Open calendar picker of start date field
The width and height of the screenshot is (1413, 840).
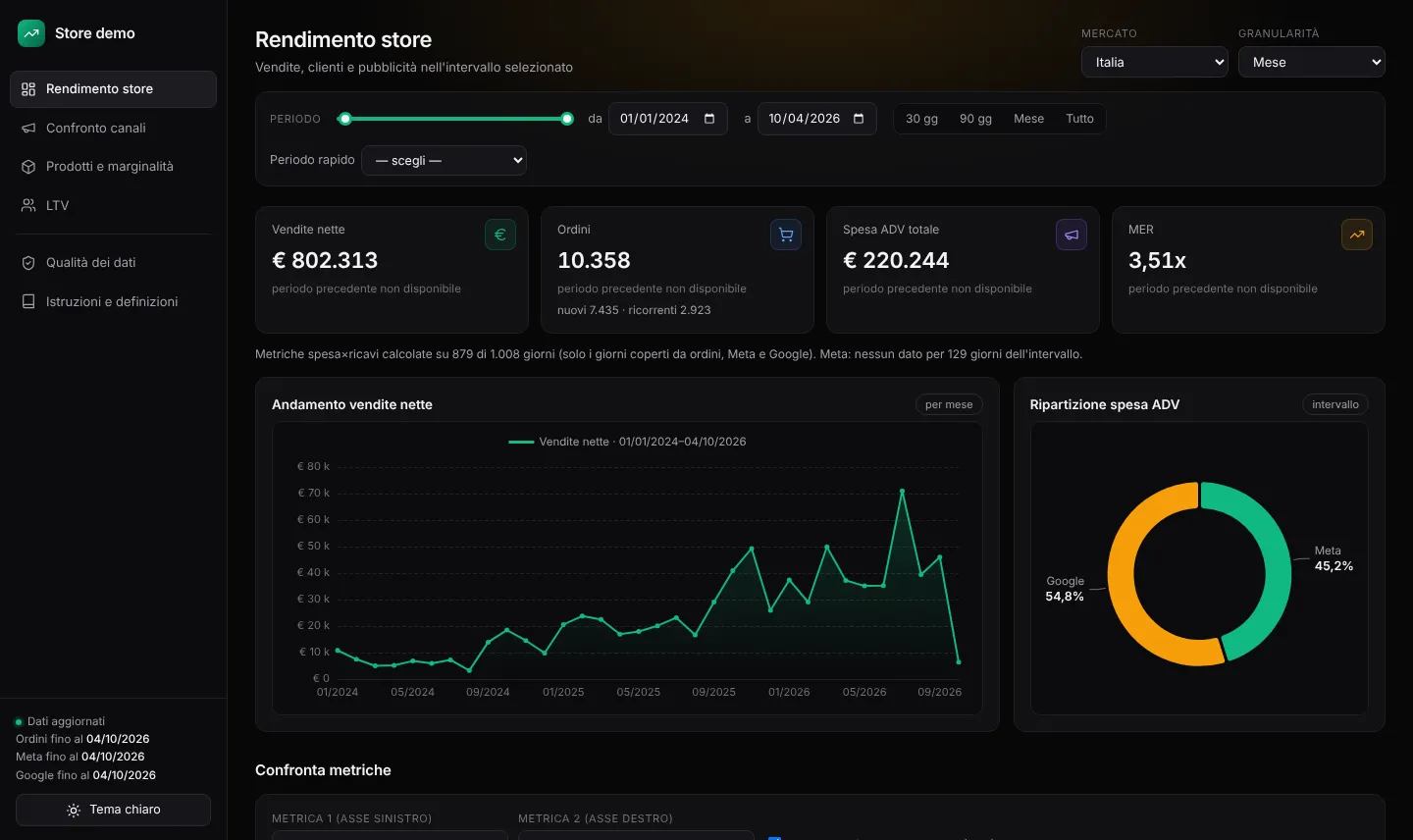709,119
